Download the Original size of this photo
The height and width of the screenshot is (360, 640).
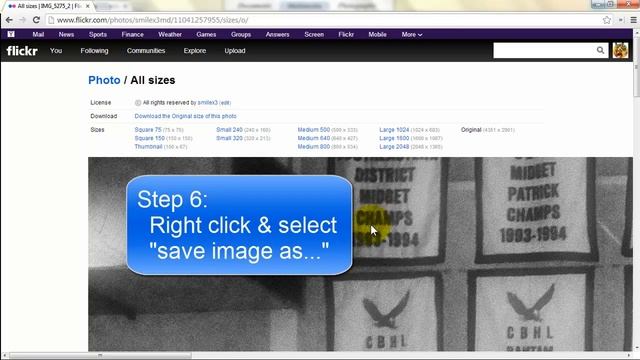pyautogui.click(x=185, y=116)
